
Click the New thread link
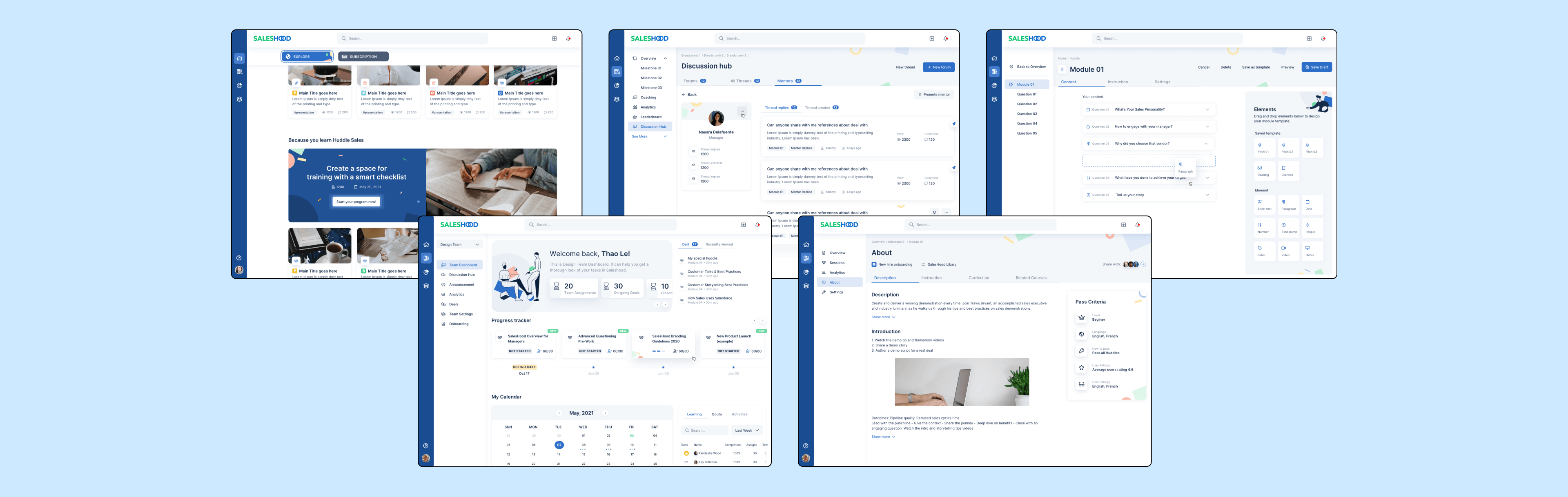click(x=905, y=67)
